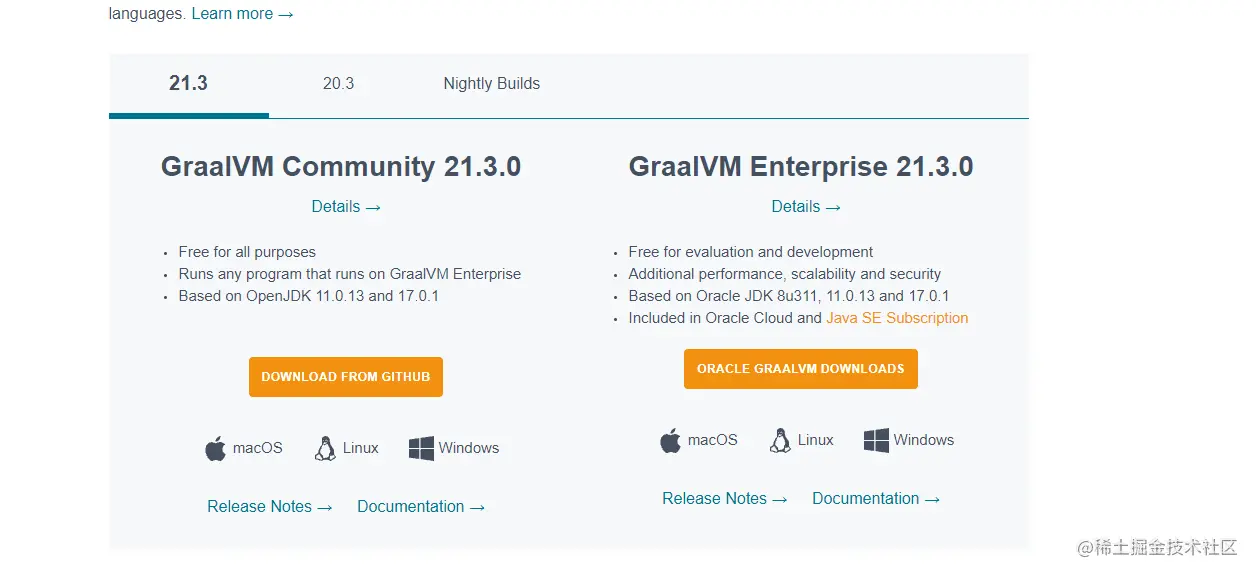Click the Linux penguin icon under Enterprise

pyautogui.click(x=780, y=441)
